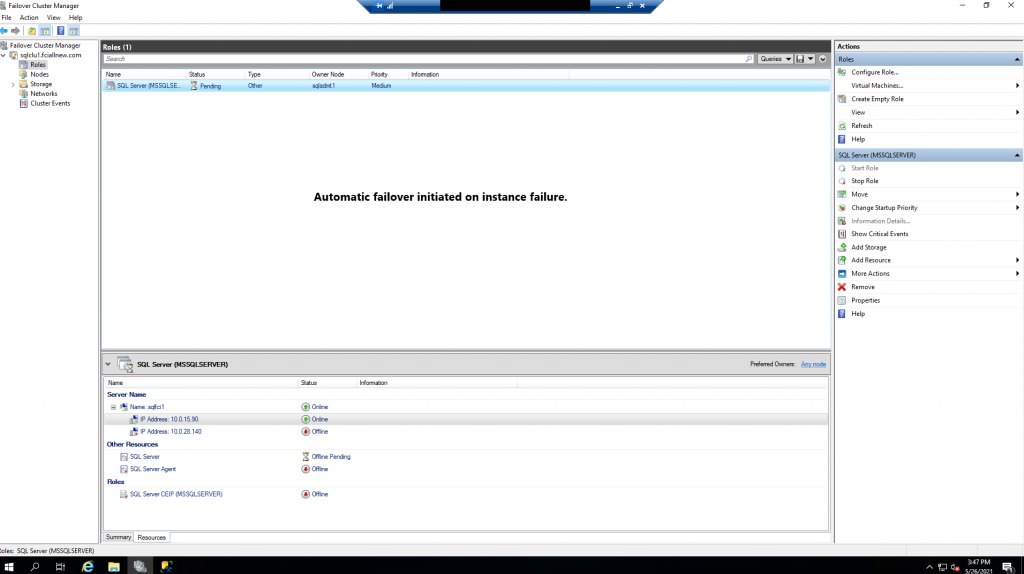The height and width of the screenshot is (574, 1024).
Task: Expand the Storage tree node
Action: pyautogui.click(x=13, y=84)
